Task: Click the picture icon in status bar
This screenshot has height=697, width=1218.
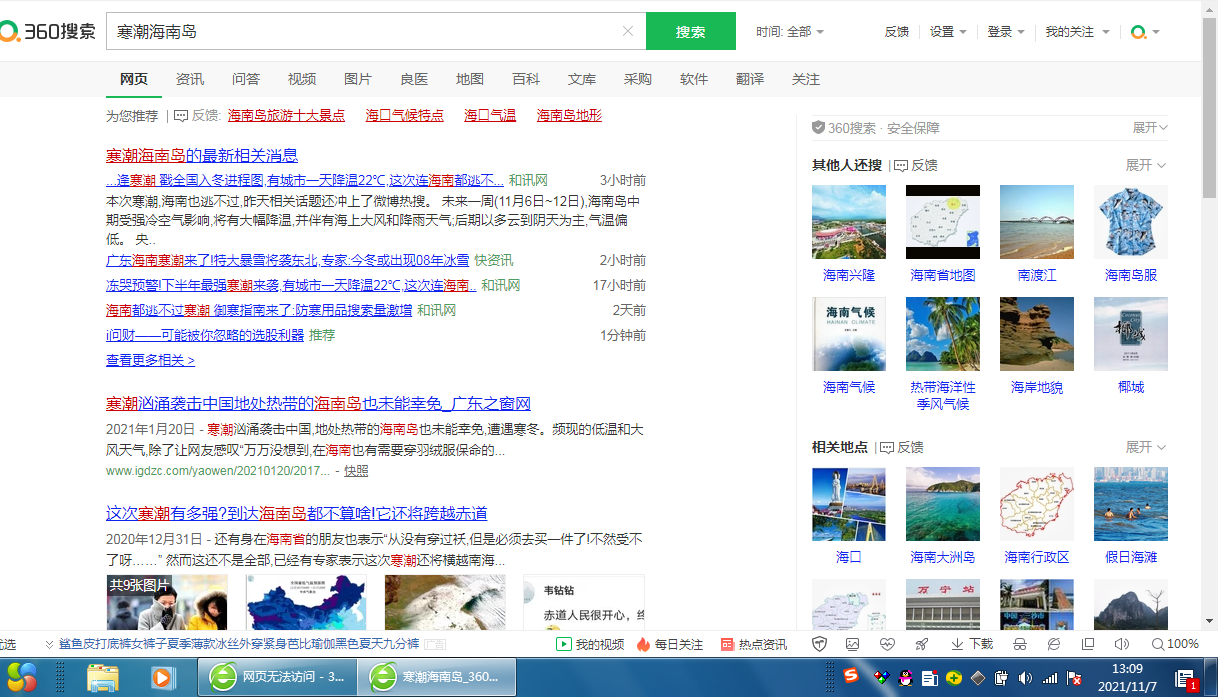Action: (853, 644)
